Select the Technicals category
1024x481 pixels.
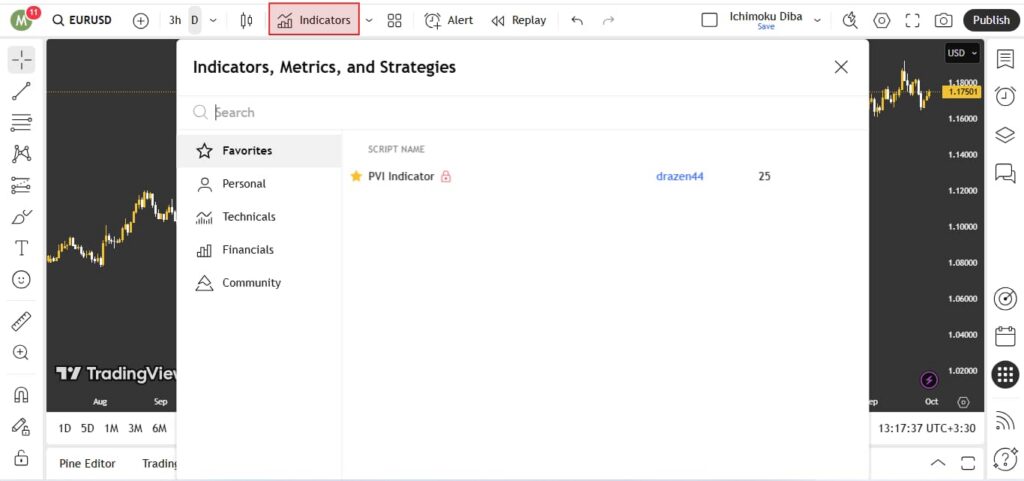coord(248,217)
